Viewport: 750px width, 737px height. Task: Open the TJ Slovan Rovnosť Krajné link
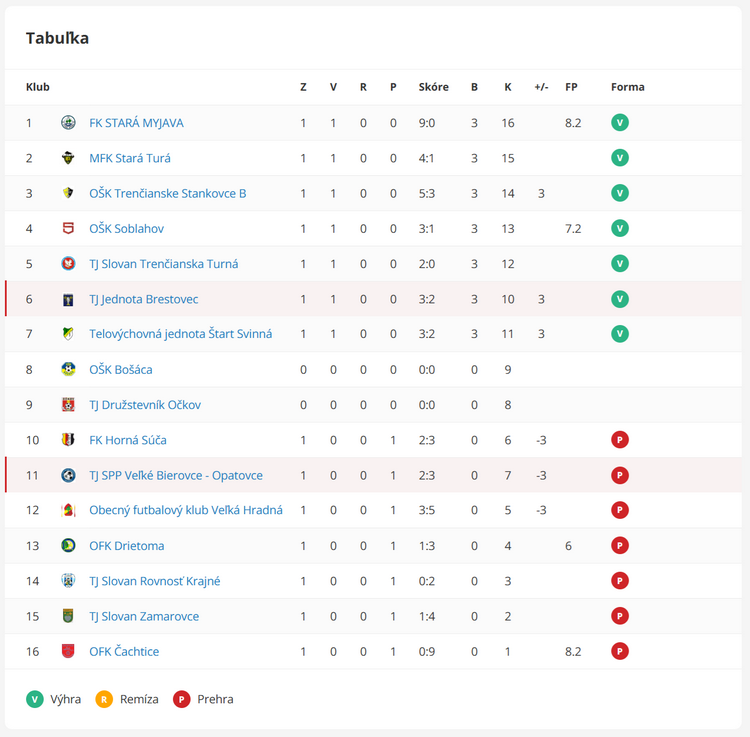click(154, 581)
